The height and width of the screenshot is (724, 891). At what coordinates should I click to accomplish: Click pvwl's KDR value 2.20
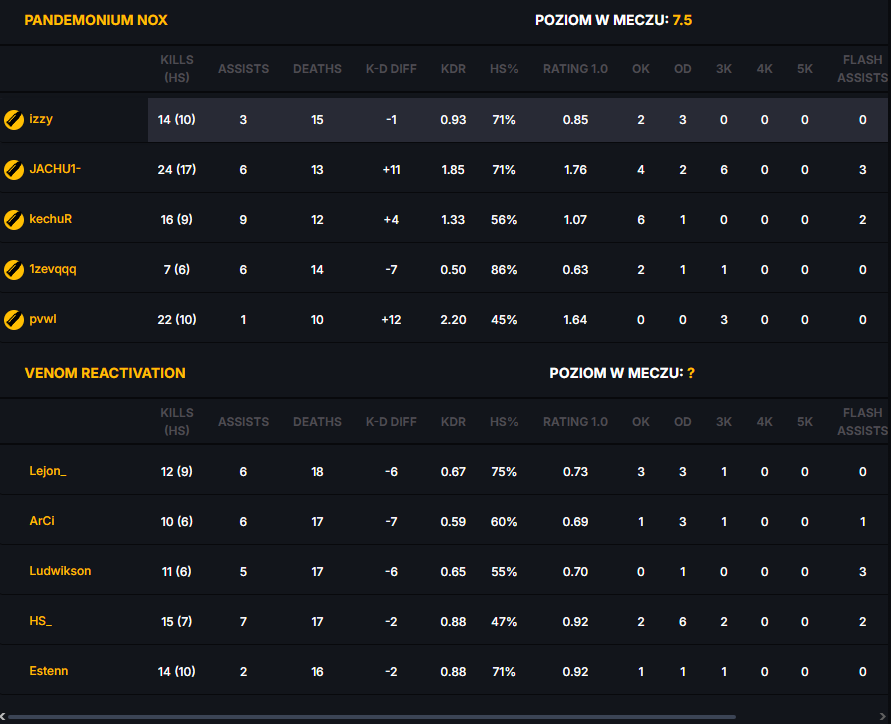pyautogui.click(x=453, y=320)
